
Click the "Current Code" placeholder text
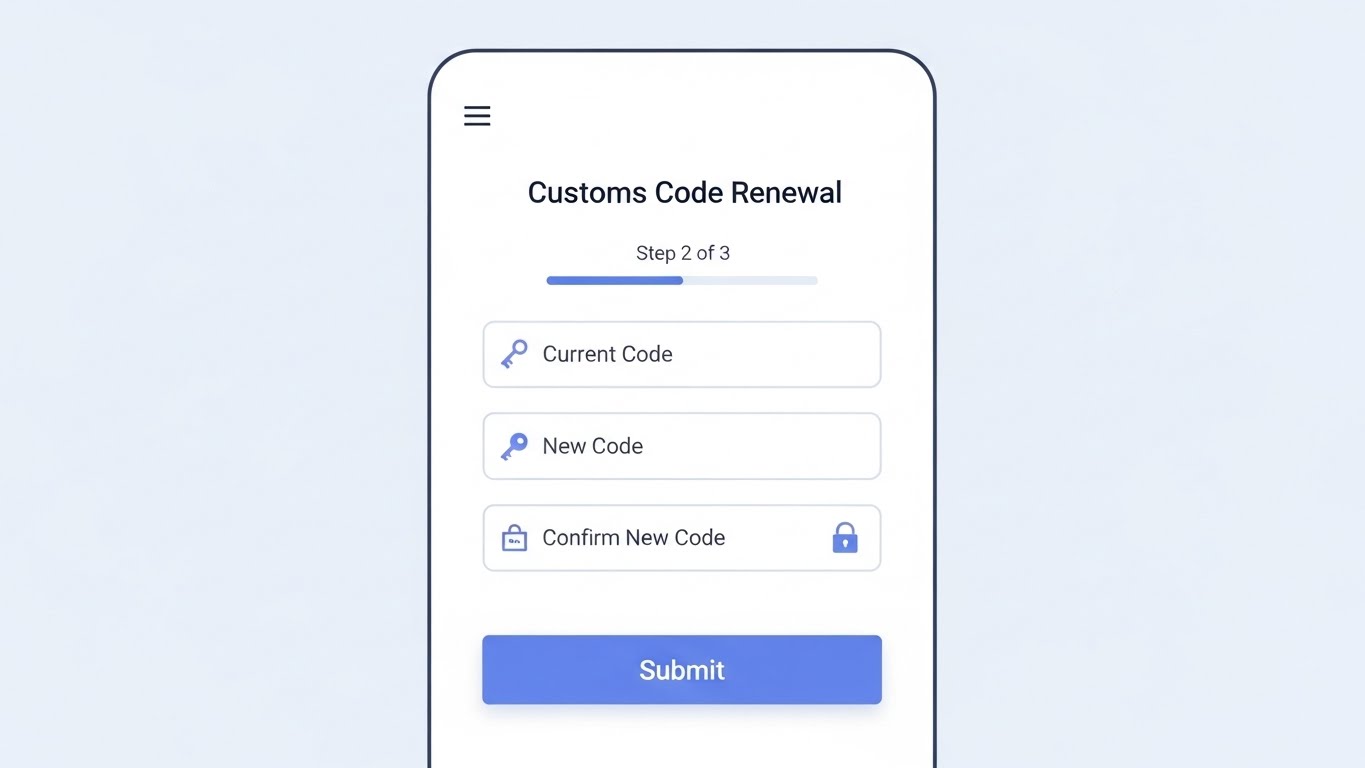click(x=607, y=354)
